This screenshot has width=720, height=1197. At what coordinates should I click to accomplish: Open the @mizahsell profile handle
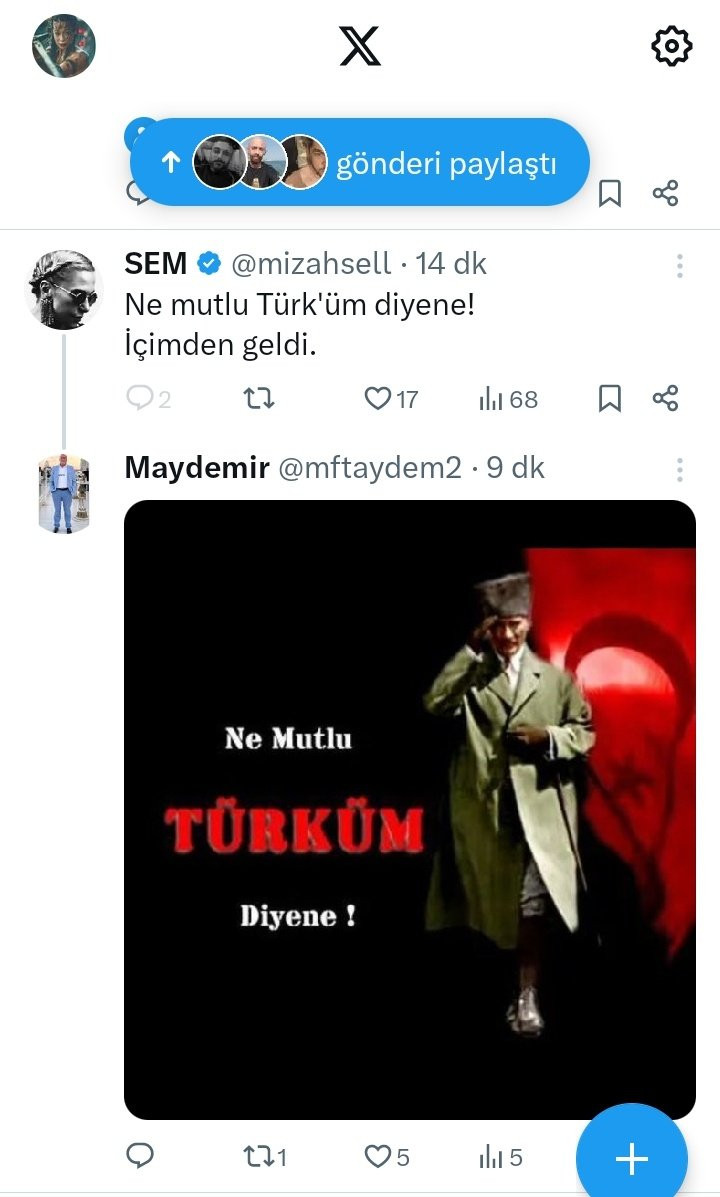point(311,264)
